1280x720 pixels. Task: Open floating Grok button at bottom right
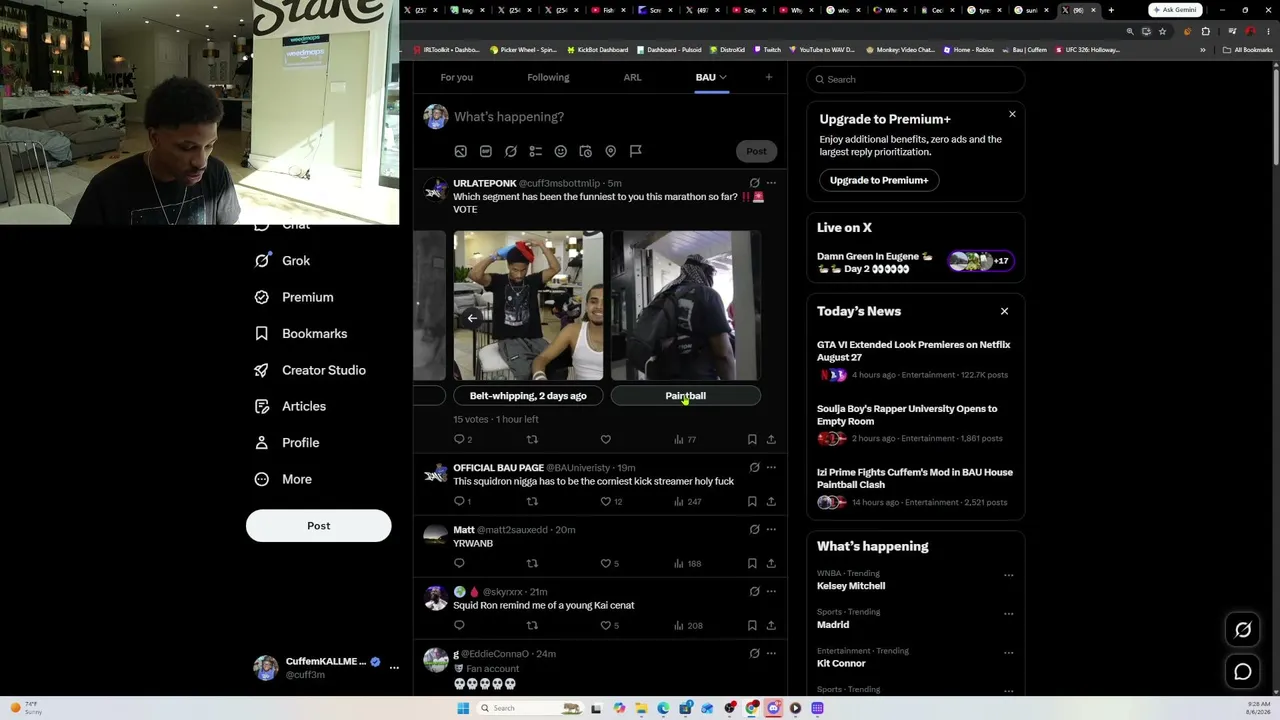pyautogui.click(x=1243, y=630)
